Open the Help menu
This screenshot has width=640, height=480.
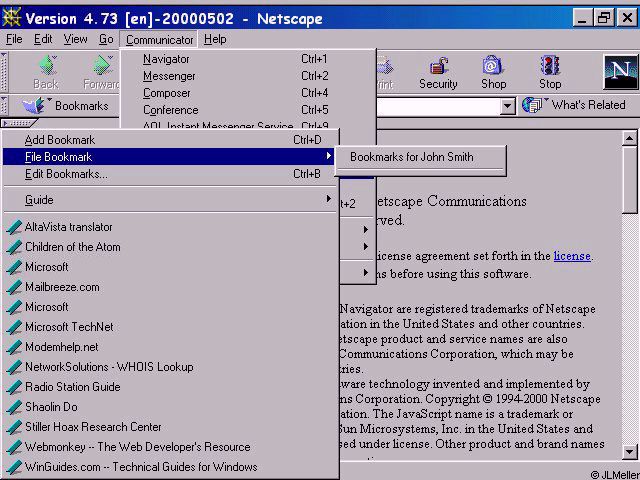[215, 39]
